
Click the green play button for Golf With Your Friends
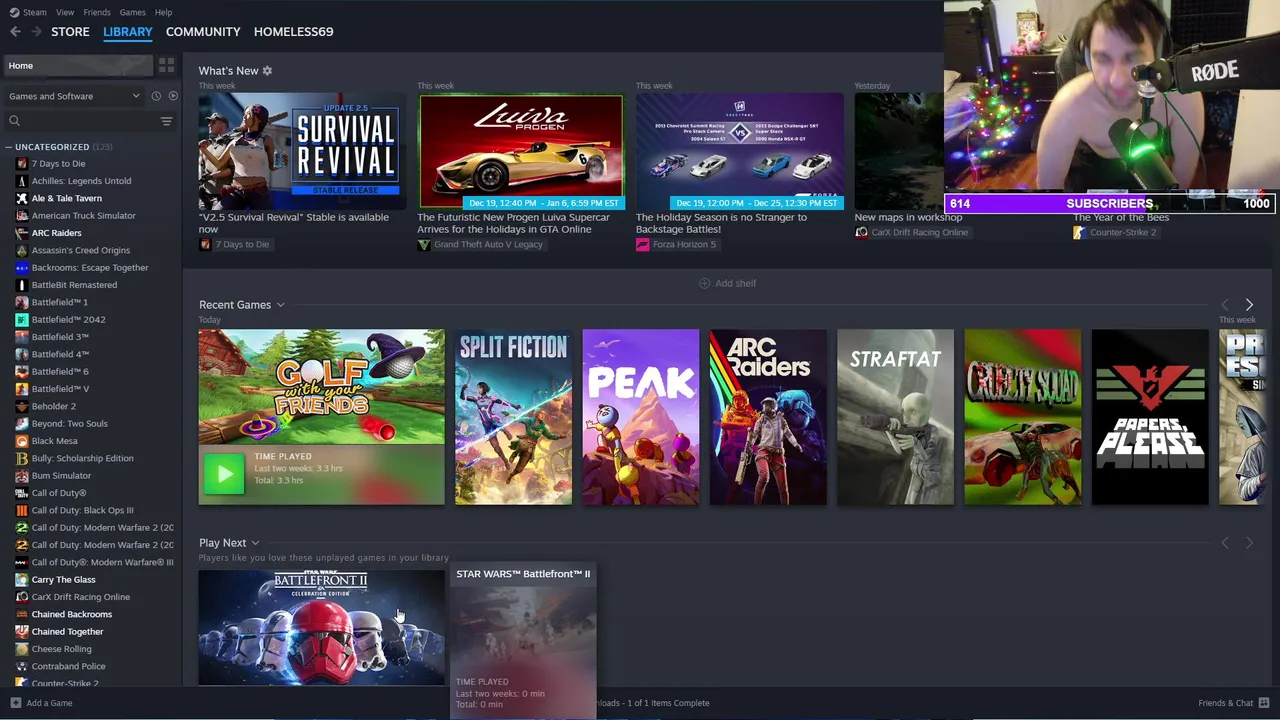click(x=224, y=474)
